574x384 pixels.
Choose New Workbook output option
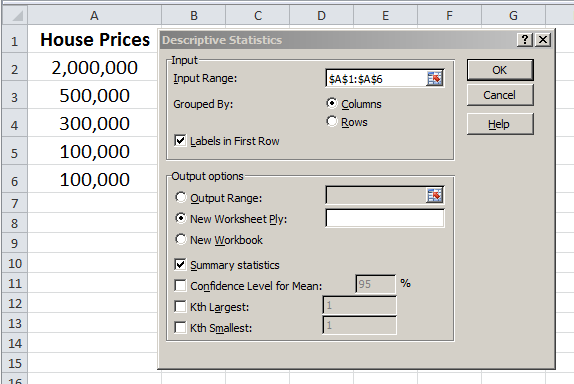click(x=180, y=239)
